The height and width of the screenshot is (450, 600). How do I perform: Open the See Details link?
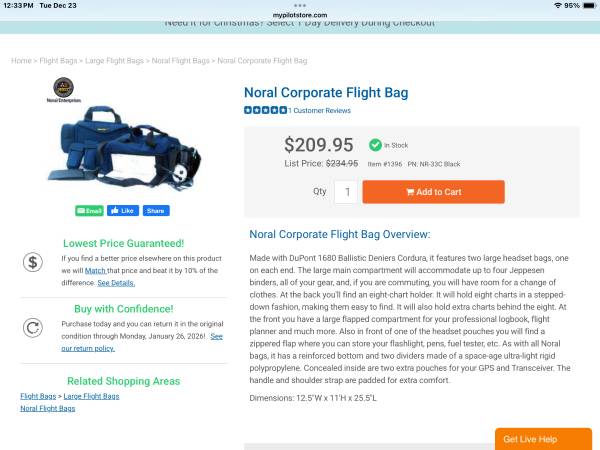(116, 283)
